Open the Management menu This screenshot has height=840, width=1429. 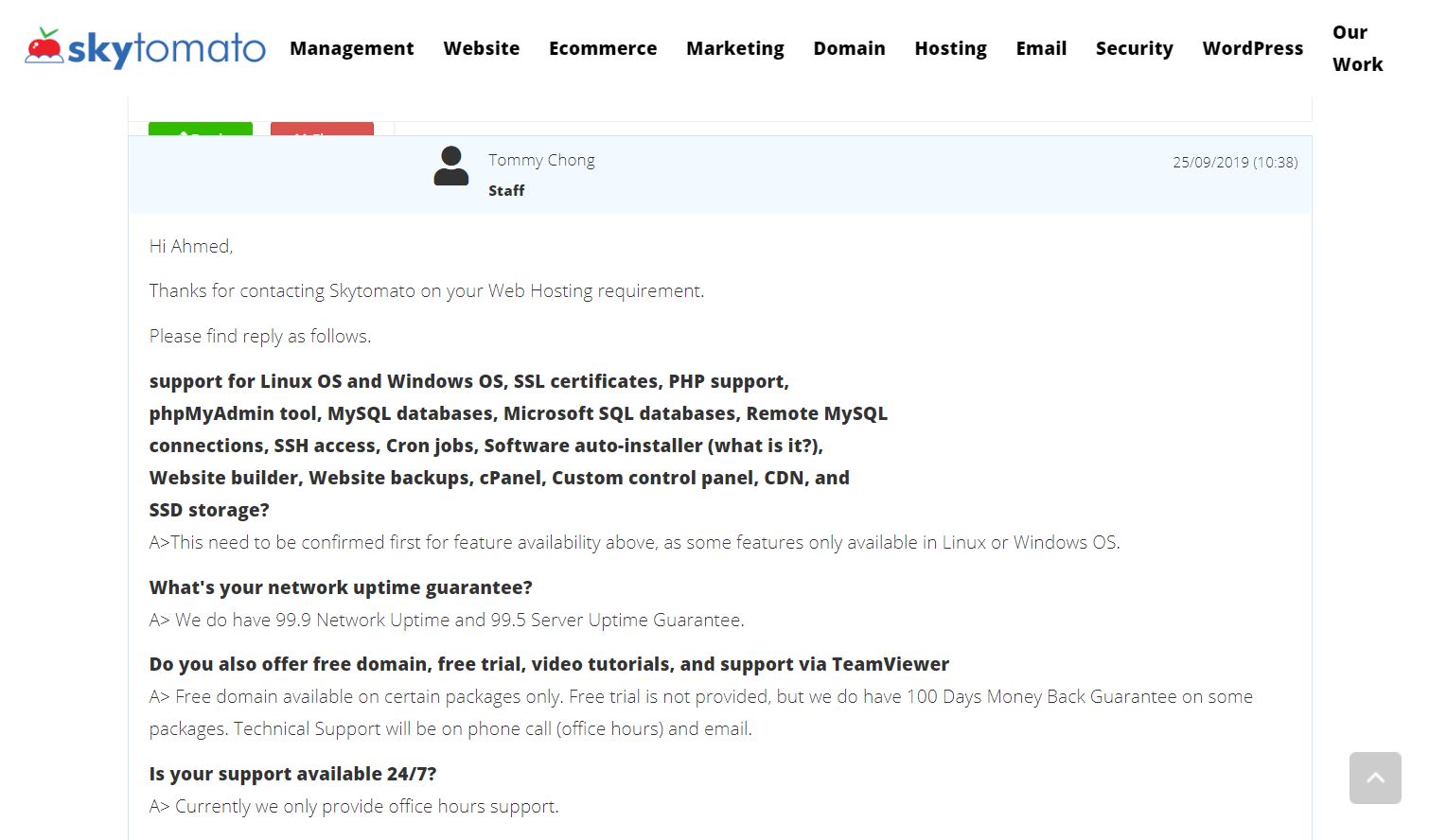(352, 48)
